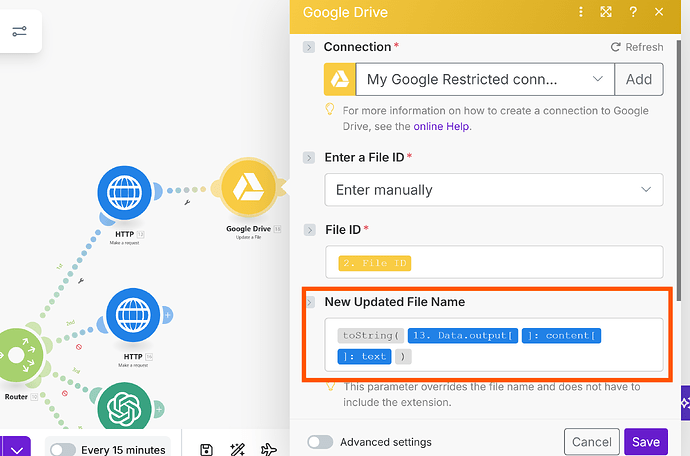Click the red filter icon on the second route

click(79, 347)
